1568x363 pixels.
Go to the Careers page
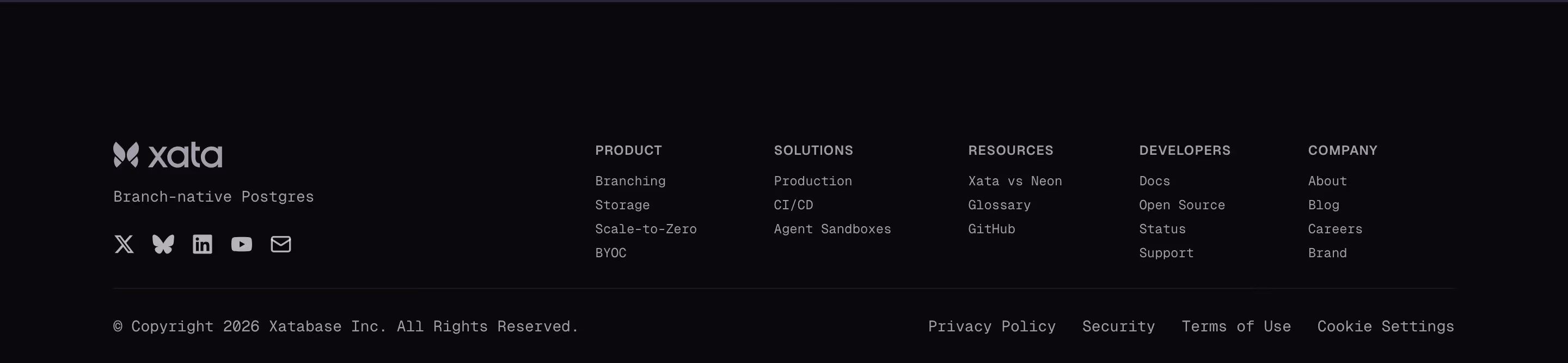point(1335,229)
